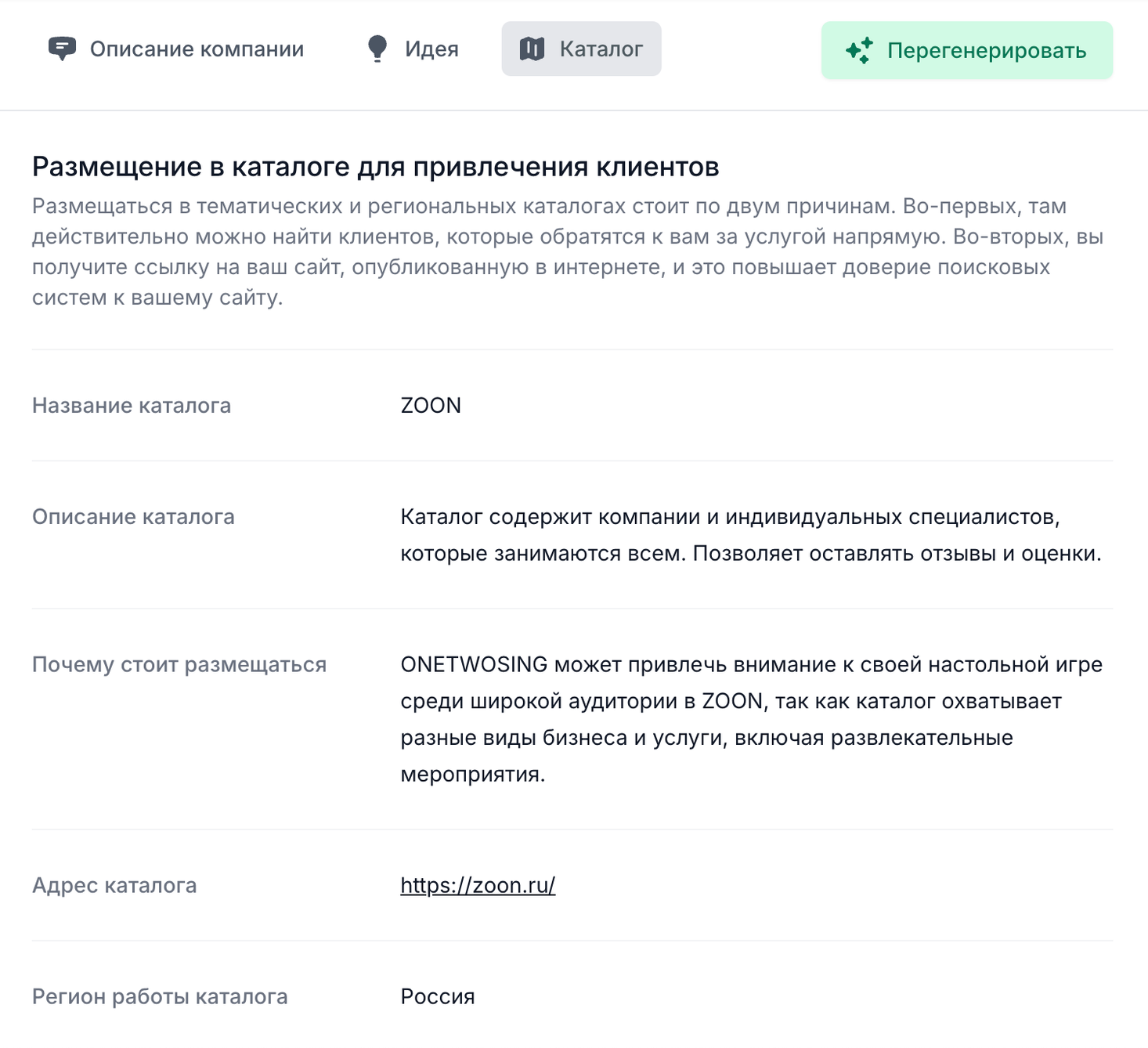1148x1048 pixels.
Task: Click the sparkles icon on Перегенерировать button
Action: coord(859,50)
